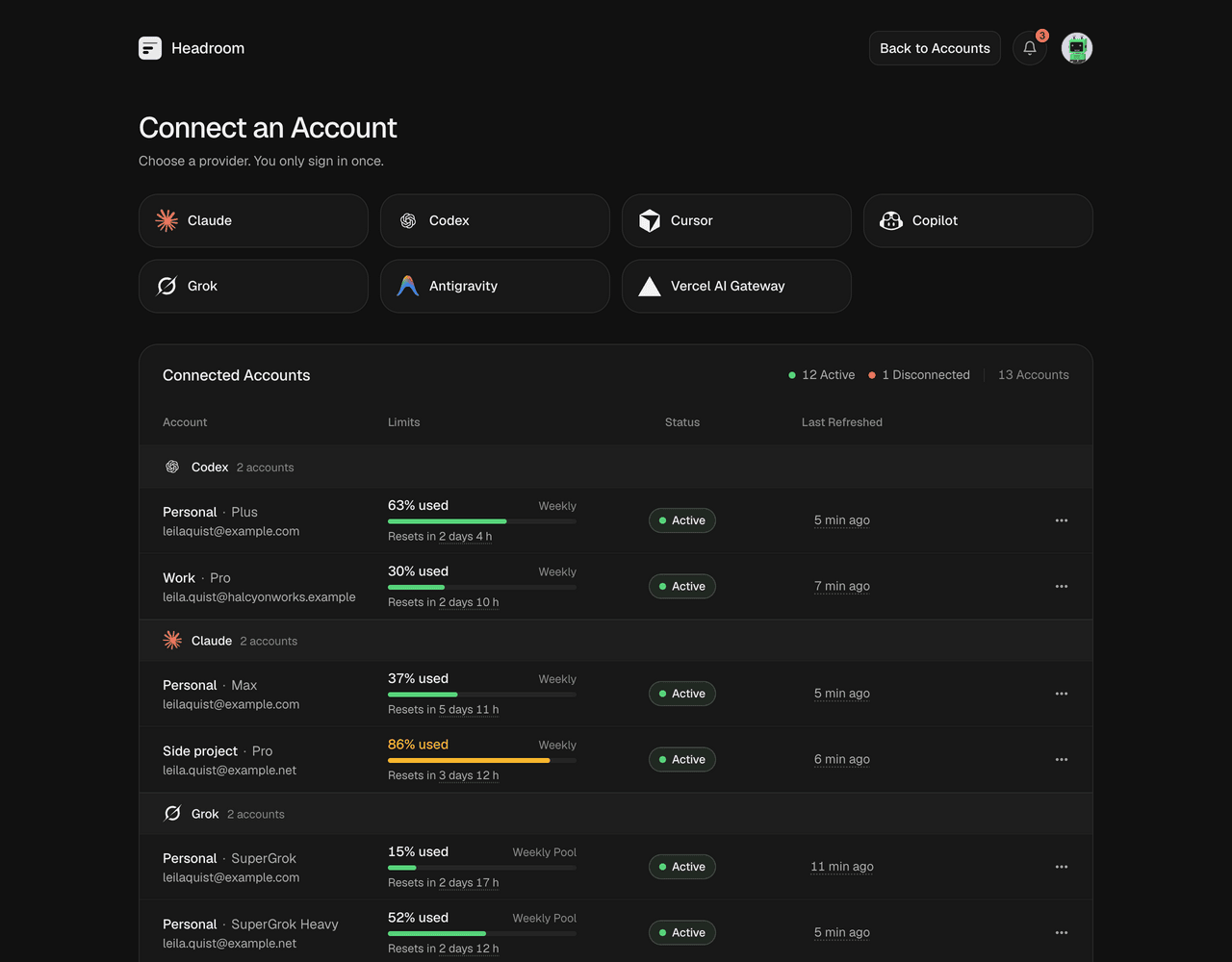Choose the Grok provider card
The image size is (1232, 962).
[x=253, y=287]
